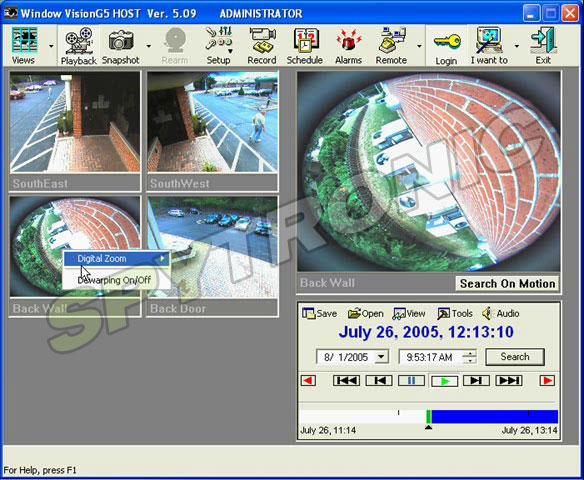The width and height of the screenshot is (584, 480).
Task: Click the red right arrow button
Action: [x=547, y=381]
